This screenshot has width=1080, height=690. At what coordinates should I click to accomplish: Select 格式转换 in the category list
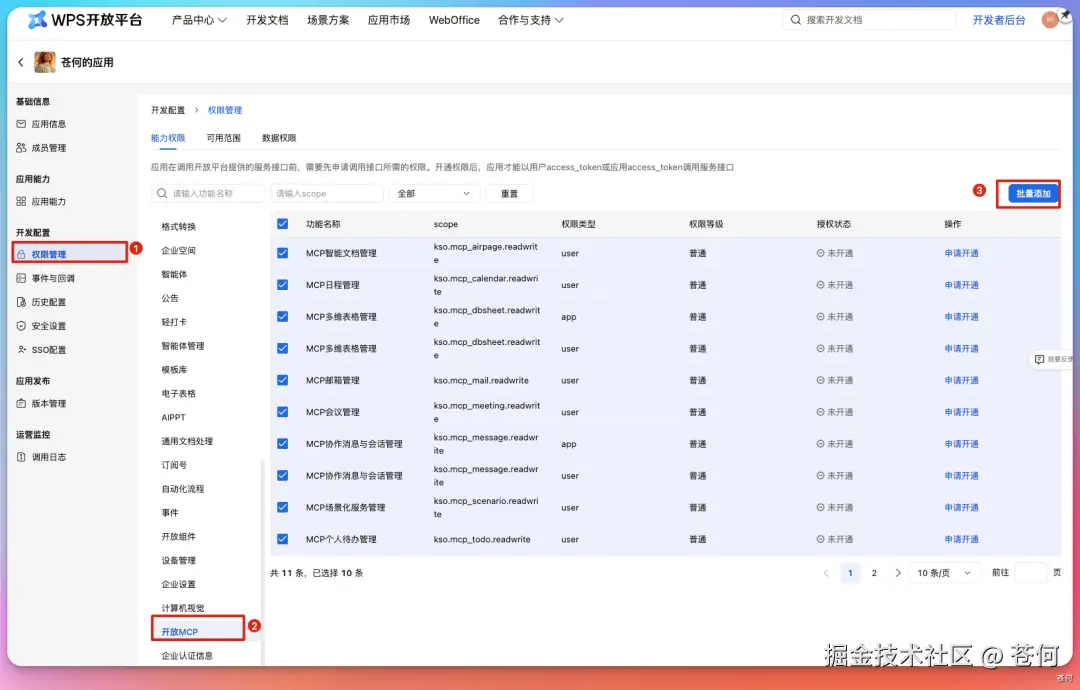tap(178, 227)
